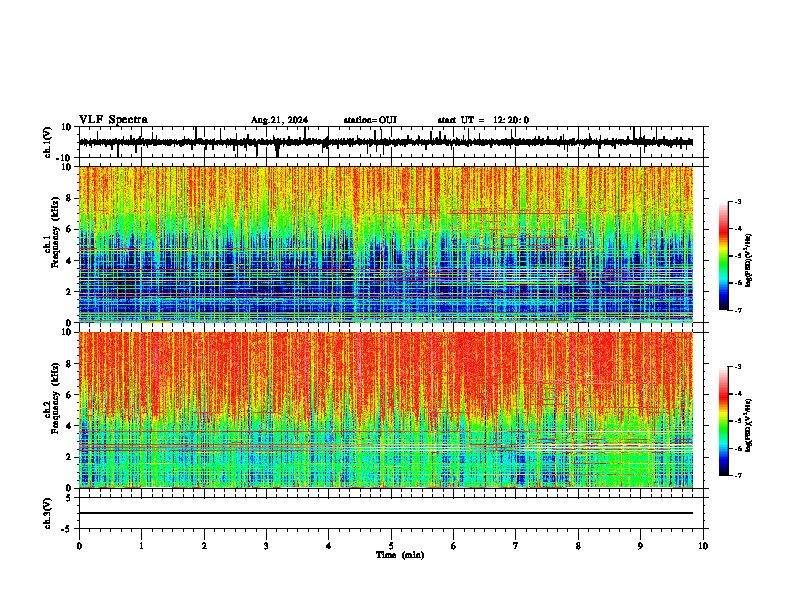
Task: Click tick label "2" on the time axis
Action: 204,546
